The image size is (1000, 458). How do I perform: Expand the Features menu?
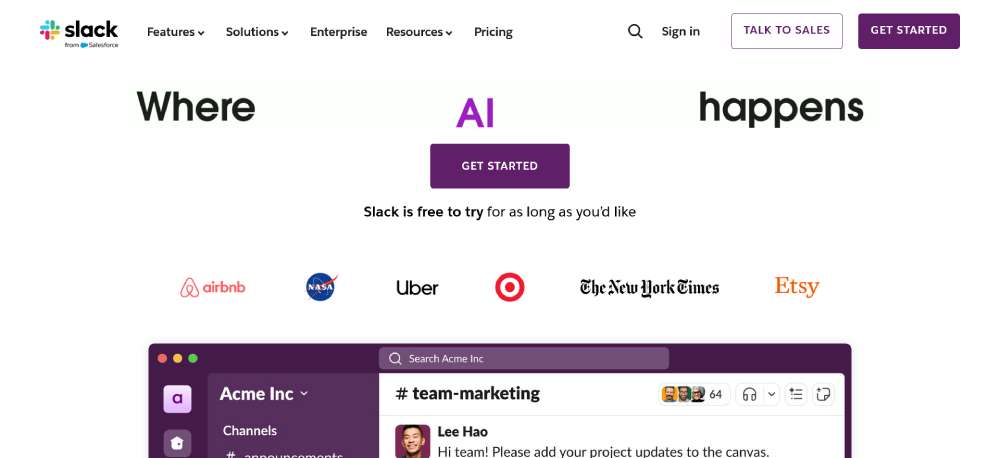tap(176, 32)
